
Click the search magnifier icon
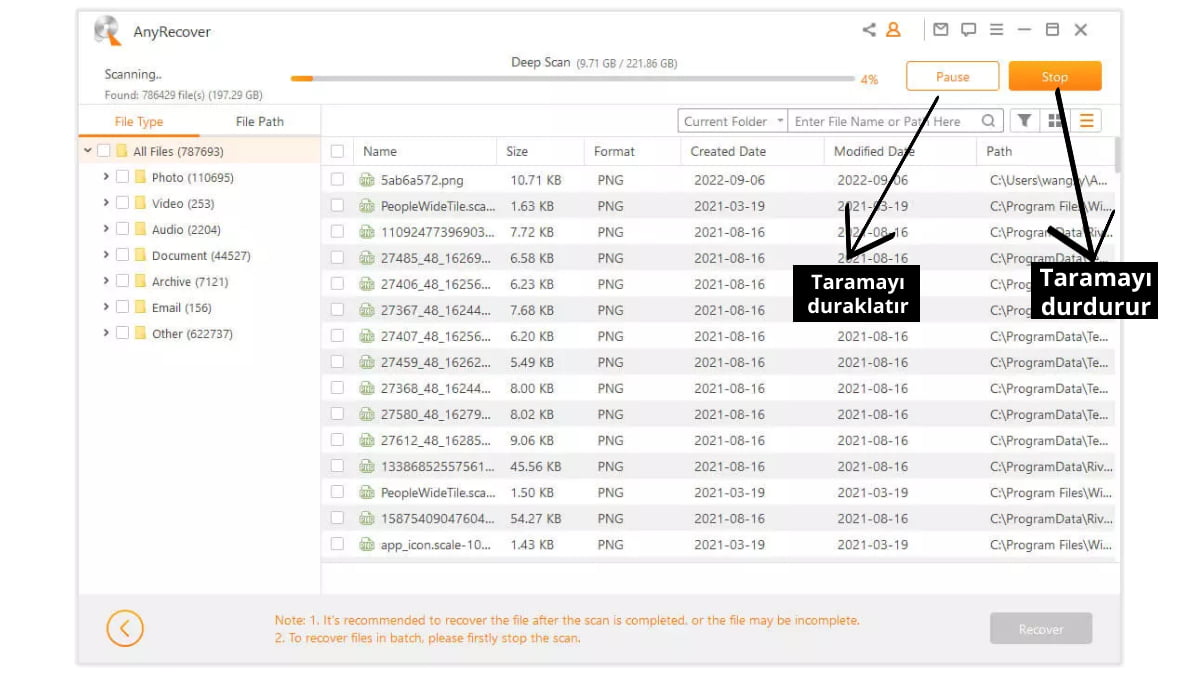pyautogui.click(x=988, y=121)
